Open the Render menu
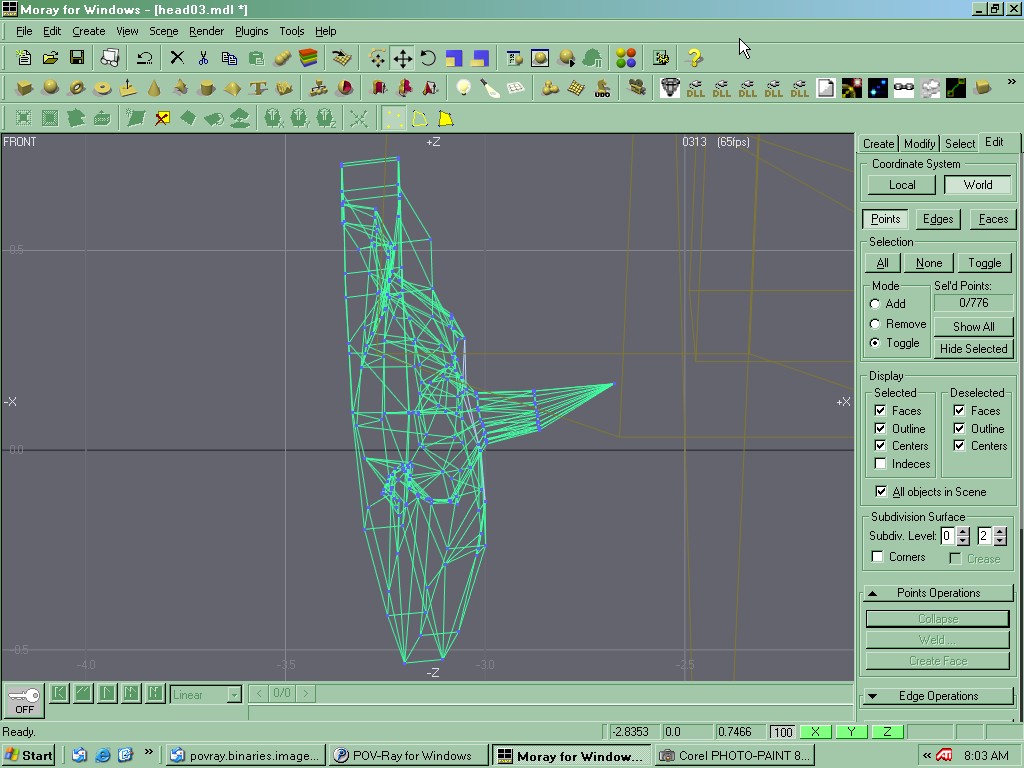The height and width of the screenshot is (768, 1024). click(x=206, y=31)
